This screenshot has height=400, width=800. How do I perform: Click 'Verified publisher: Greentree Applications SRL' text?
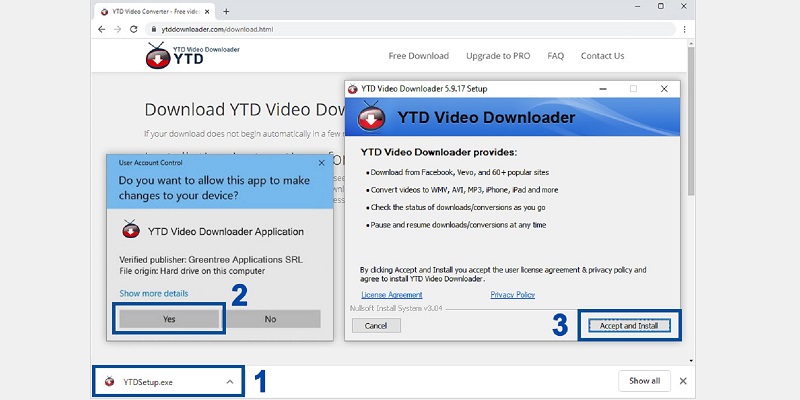click(x=211, y=260)
